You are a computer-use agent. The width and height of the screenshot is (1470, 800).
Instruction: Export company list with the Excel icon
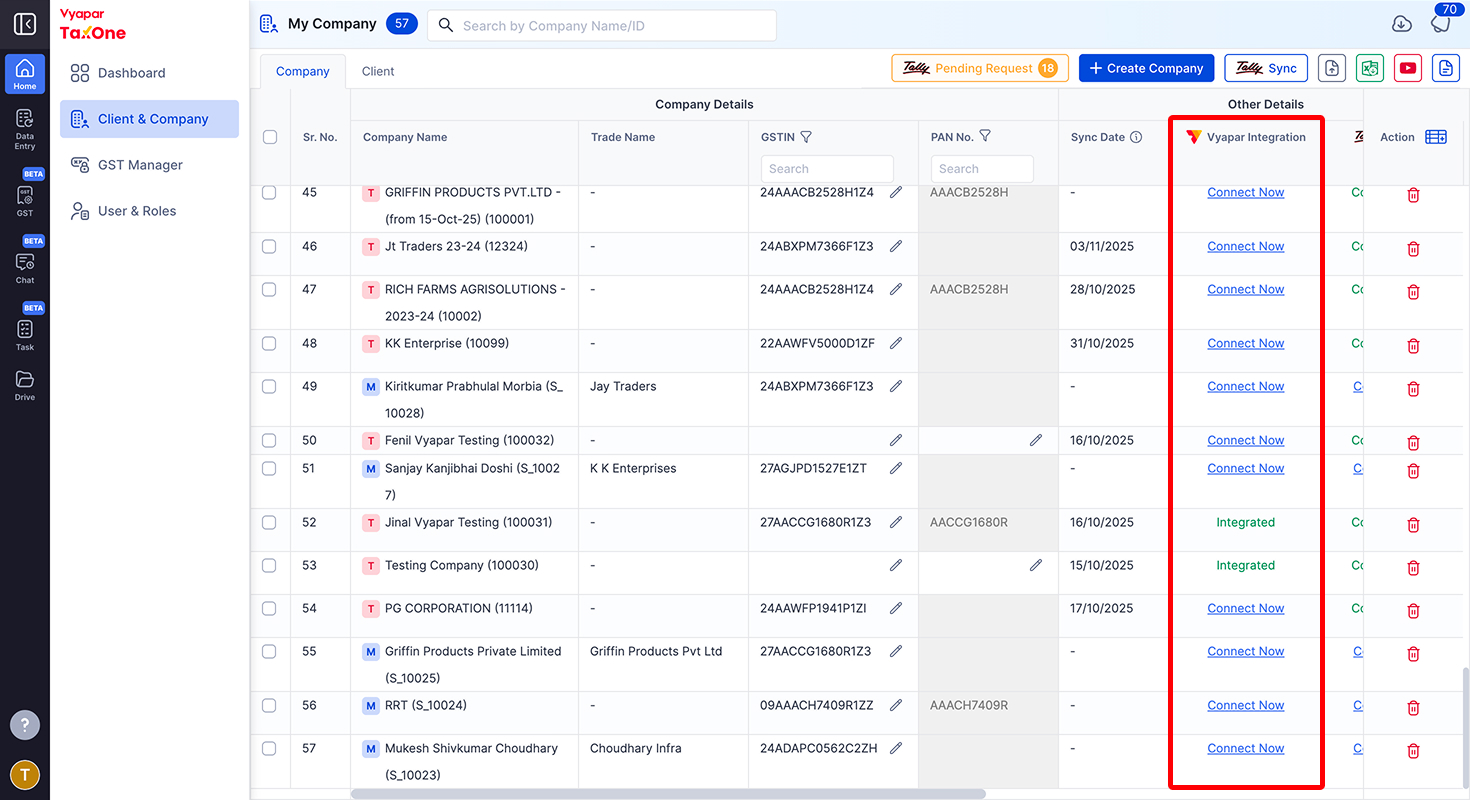coord(1370,68)
